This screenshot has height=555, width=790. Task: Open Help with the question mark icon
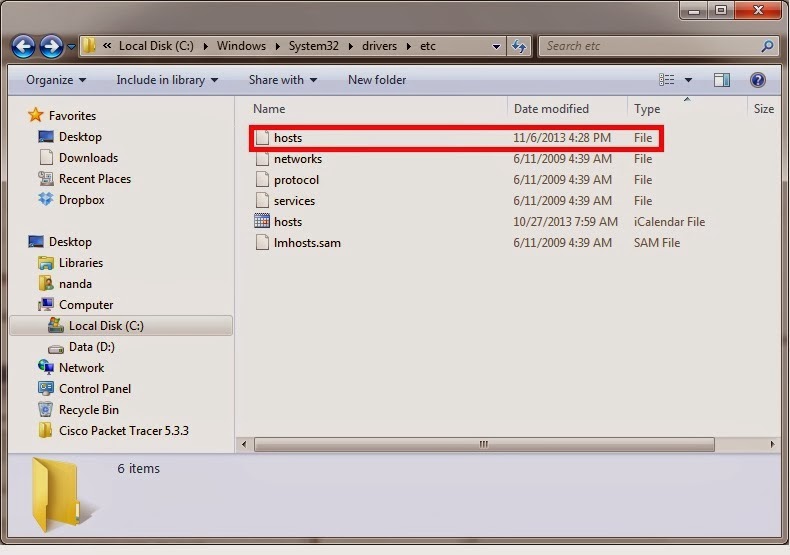(757, 80)
